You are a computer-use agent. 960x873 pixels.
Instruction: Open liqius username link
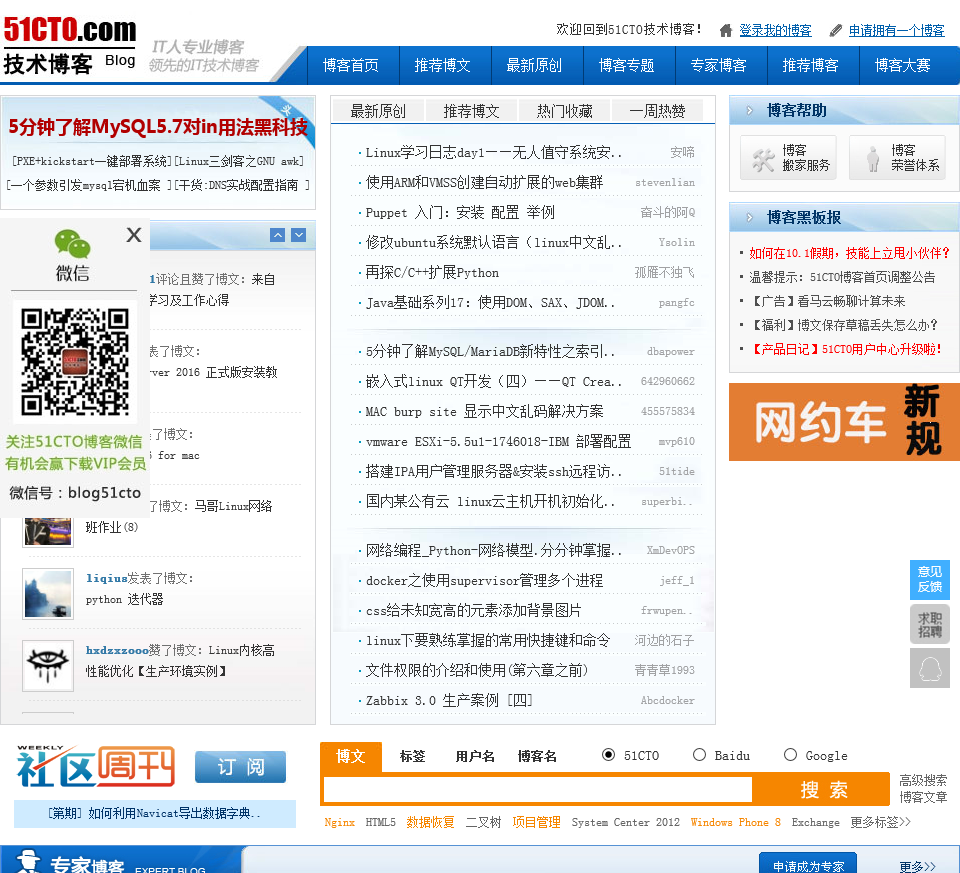tap(107, 578)
